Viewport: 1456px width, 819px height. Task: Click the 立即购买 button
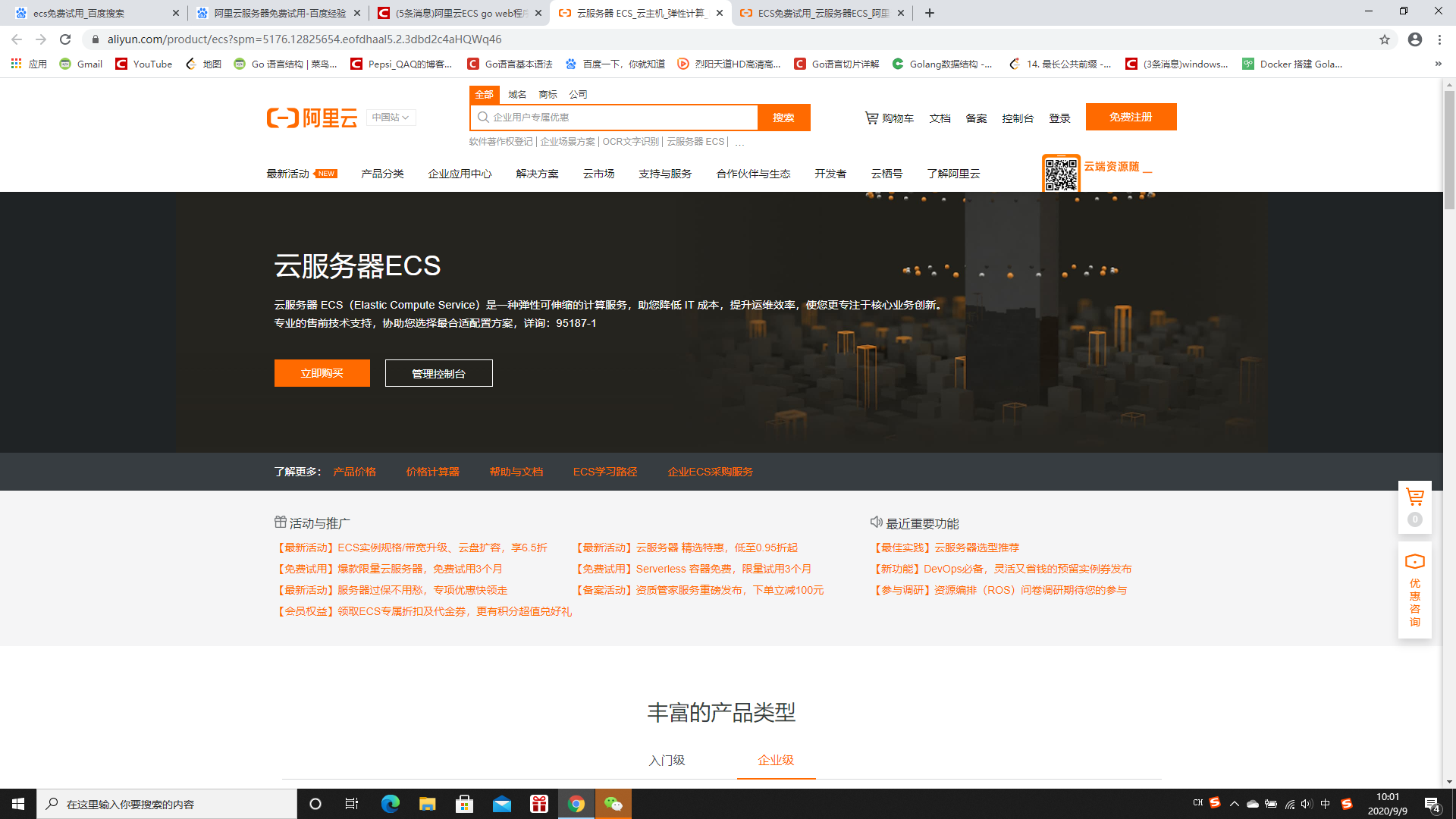point(322,372)
